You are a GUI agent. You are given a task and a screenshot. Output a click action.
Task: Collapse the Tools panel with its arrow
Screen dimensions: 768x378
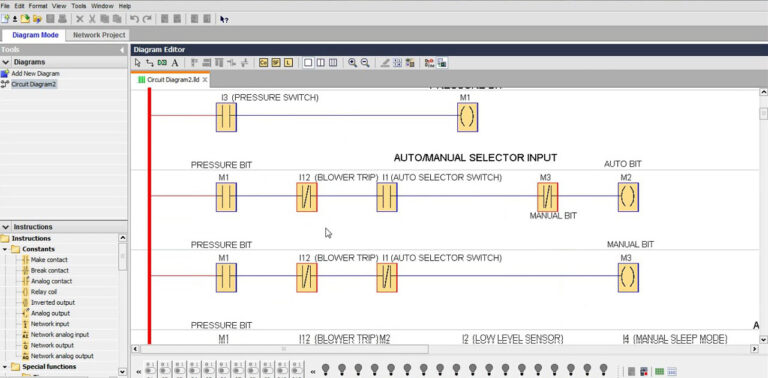click(x=122, y=50)
